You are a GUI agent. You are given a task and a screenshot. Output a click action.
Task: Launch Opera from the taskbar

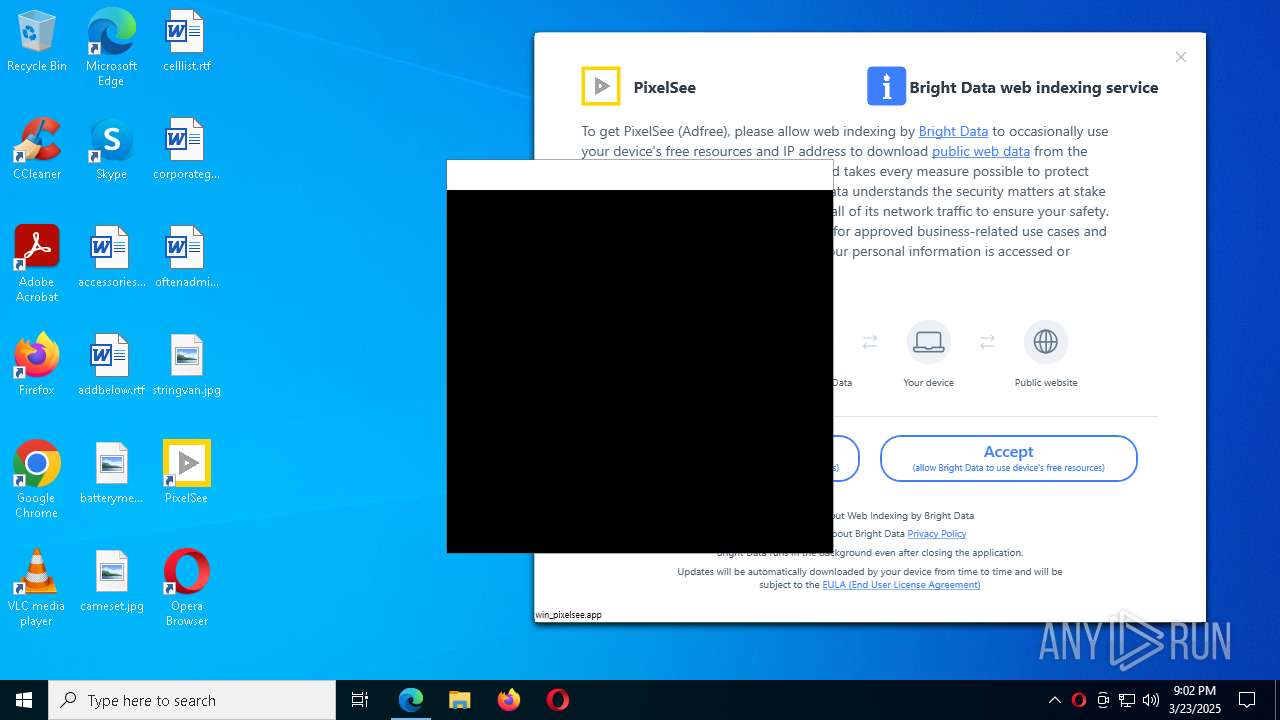point(557,700)
